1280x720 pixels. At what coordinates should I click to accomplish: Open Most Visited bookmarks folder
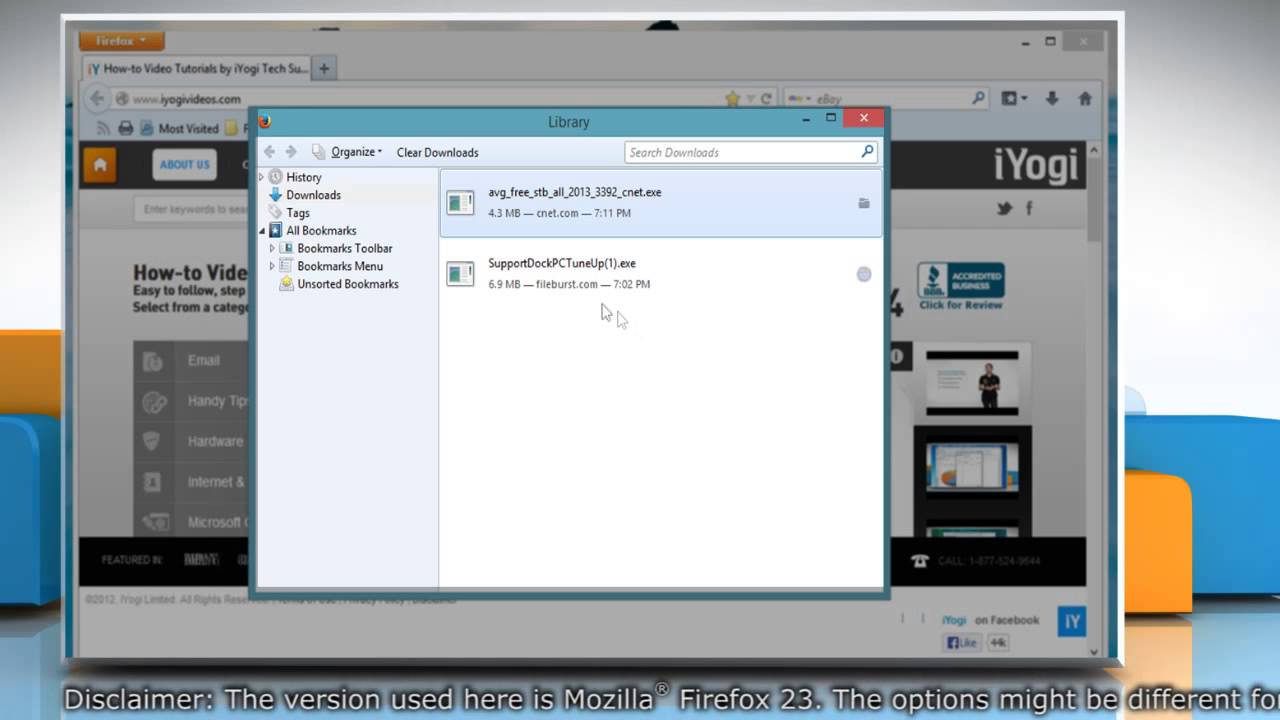click(179, 128)
